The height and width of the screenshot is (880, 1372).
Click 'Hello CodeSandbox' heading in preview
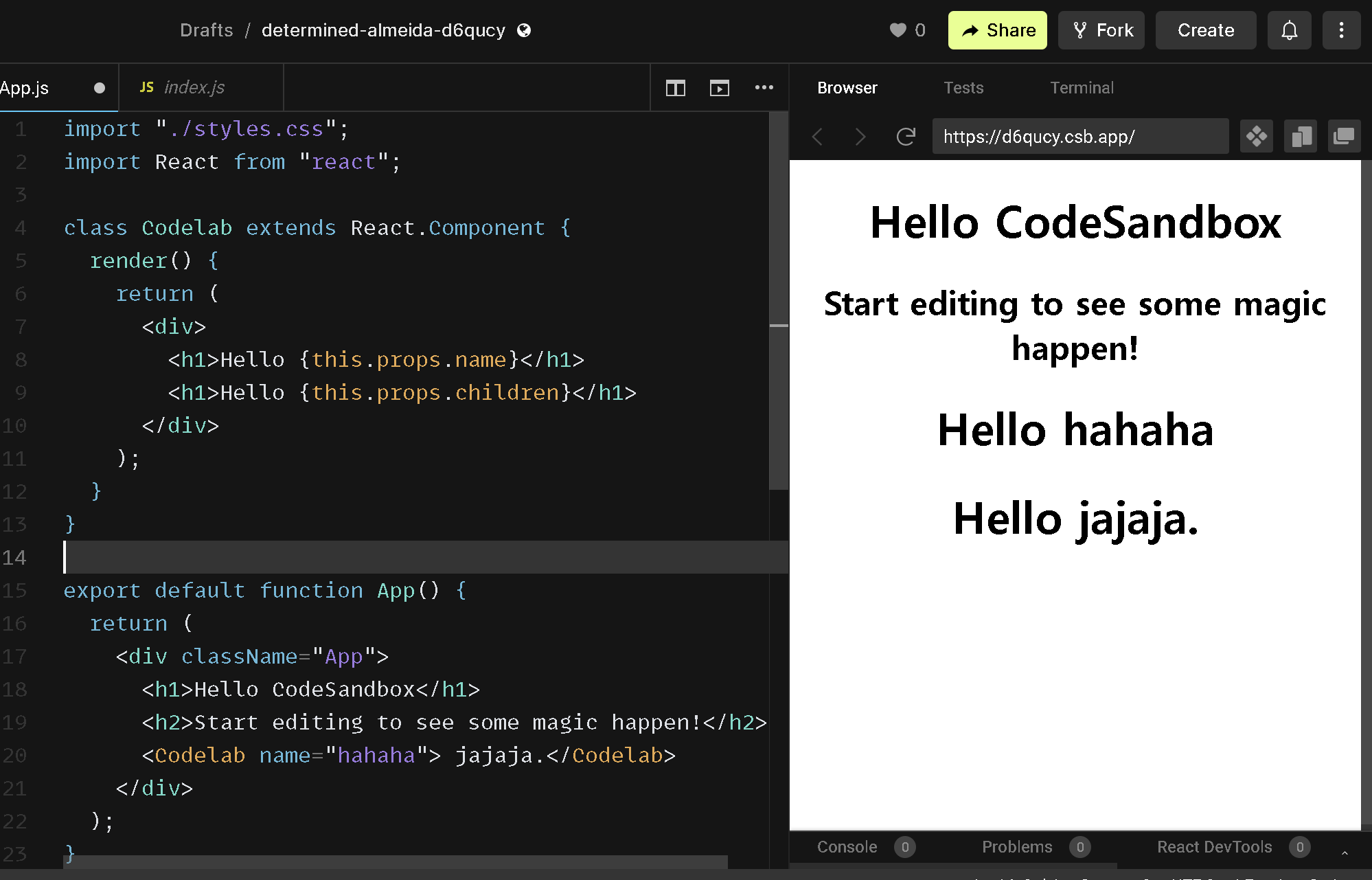(x=1075, y=223)
